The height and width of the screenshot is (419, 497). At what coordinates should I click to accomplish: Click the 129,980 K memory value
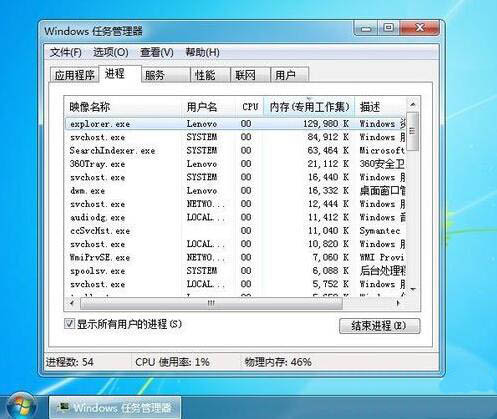point(326,124)
